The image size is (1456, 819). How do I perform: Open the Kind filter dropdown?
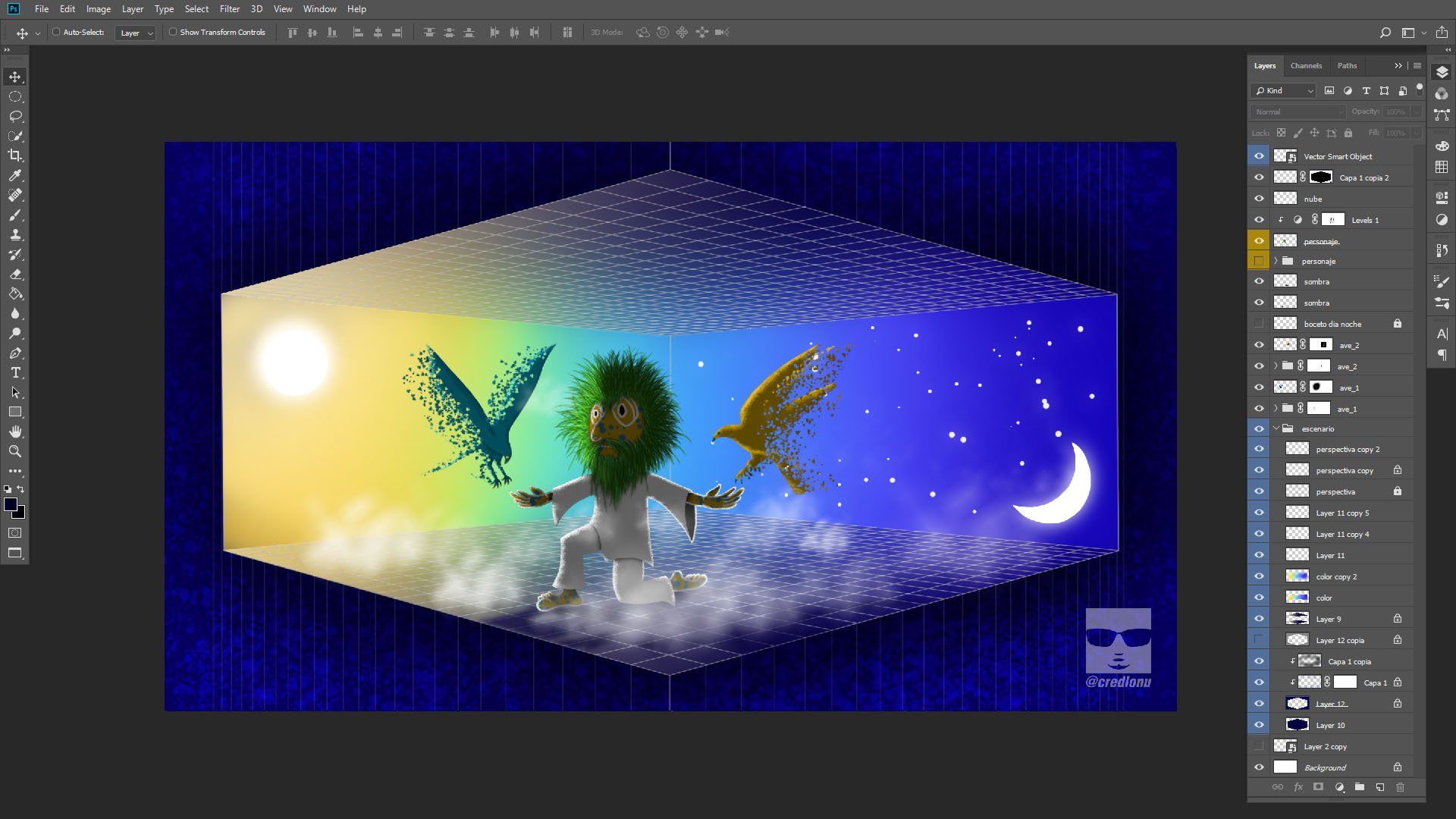click(1285, 90)
